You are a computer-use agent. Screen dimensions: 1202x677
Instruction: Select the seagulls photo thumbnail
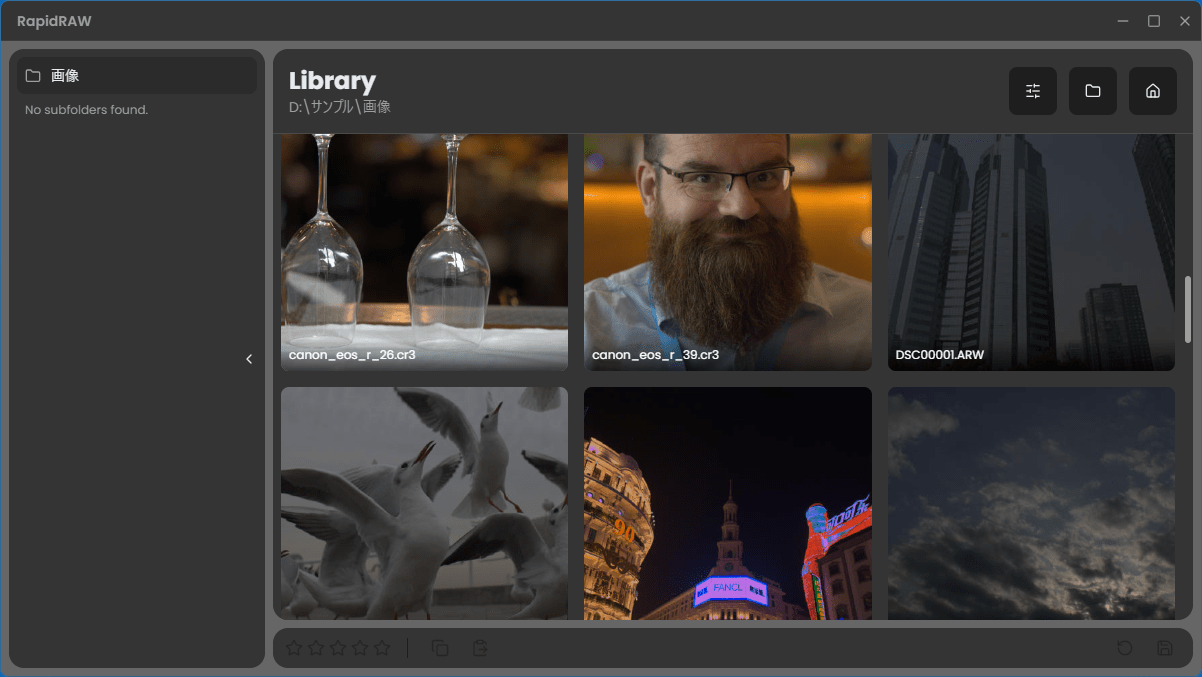pos(424,503)
